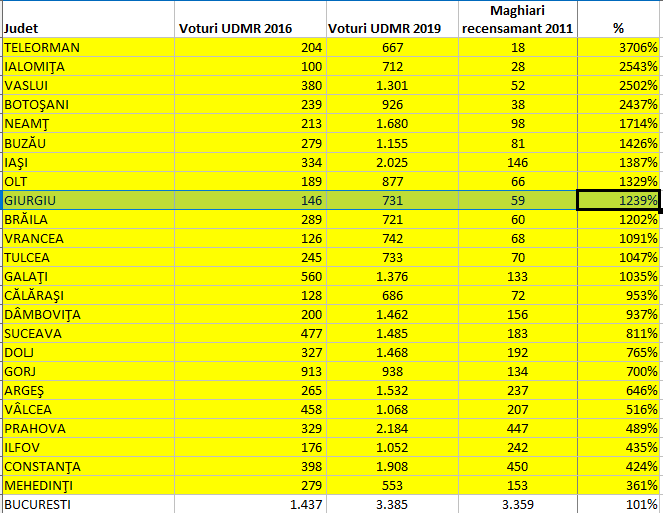Select the CONSTANŢA census value 450

pyautogui.click(x=518, y=466)
